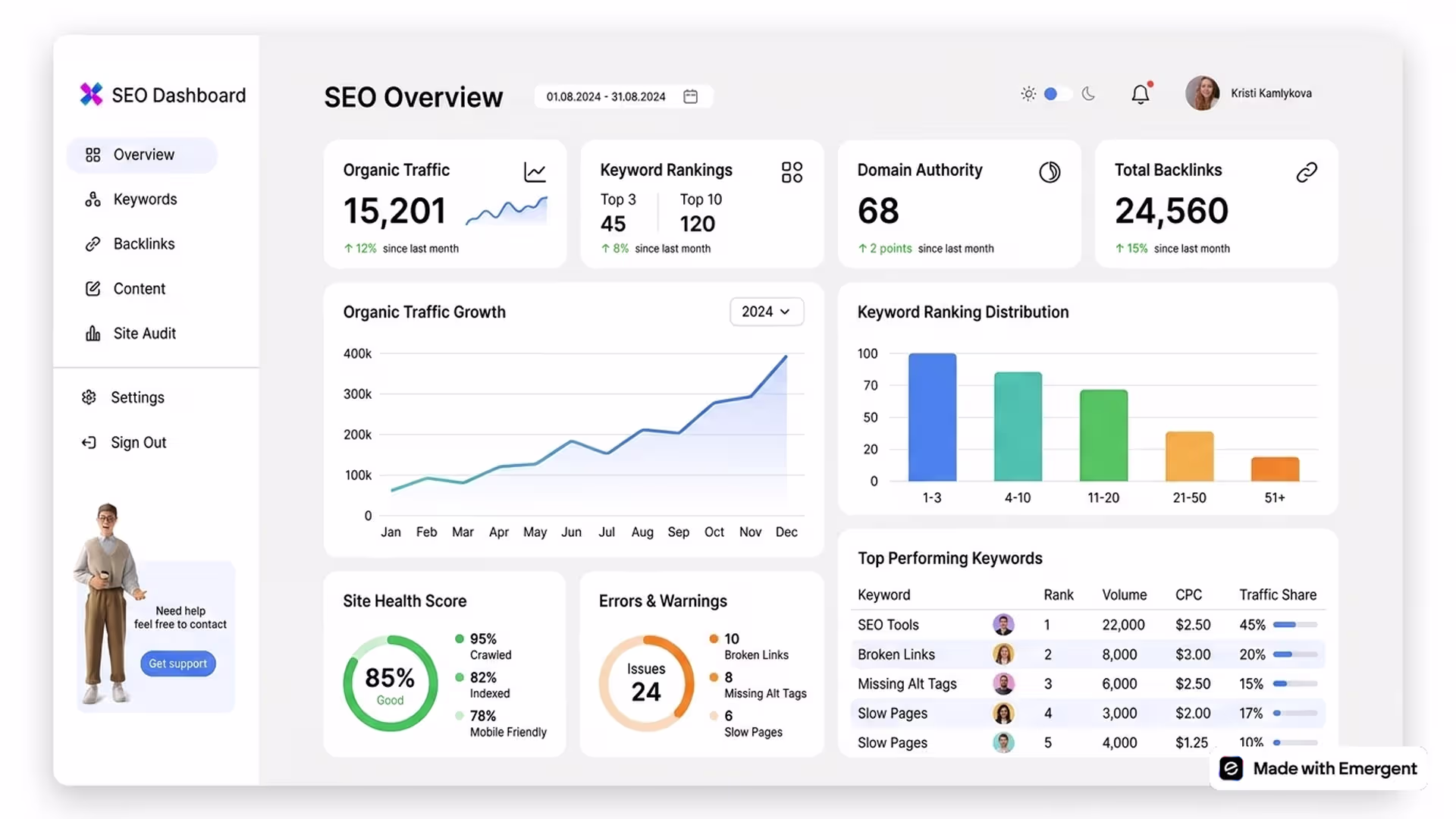
Task: Click avatar in Broken Links keyword row
Action: tap(1003, 654)
